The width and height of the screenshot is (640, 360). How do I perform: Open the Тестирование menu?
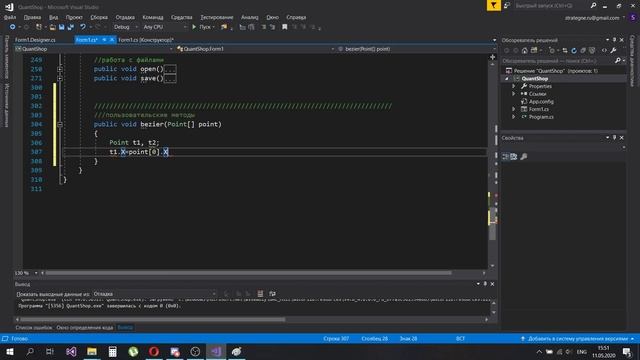click(217, 17)
